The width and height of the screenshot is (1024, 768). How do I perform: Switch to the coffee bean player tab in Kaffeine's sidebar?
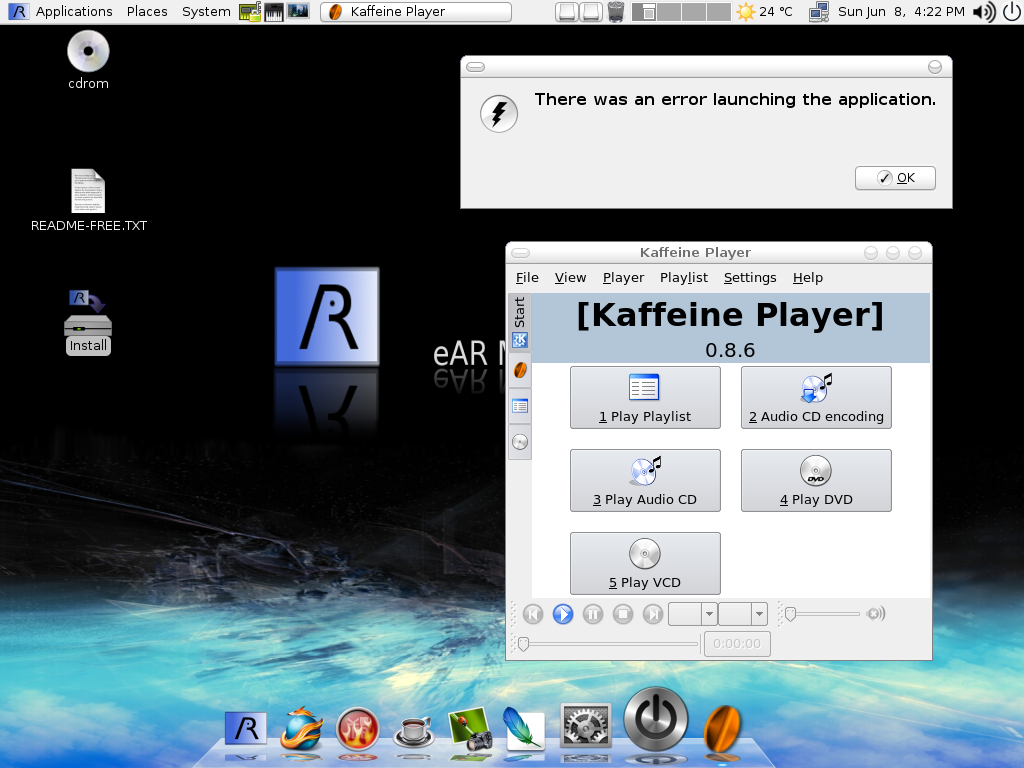coord(520,370)
